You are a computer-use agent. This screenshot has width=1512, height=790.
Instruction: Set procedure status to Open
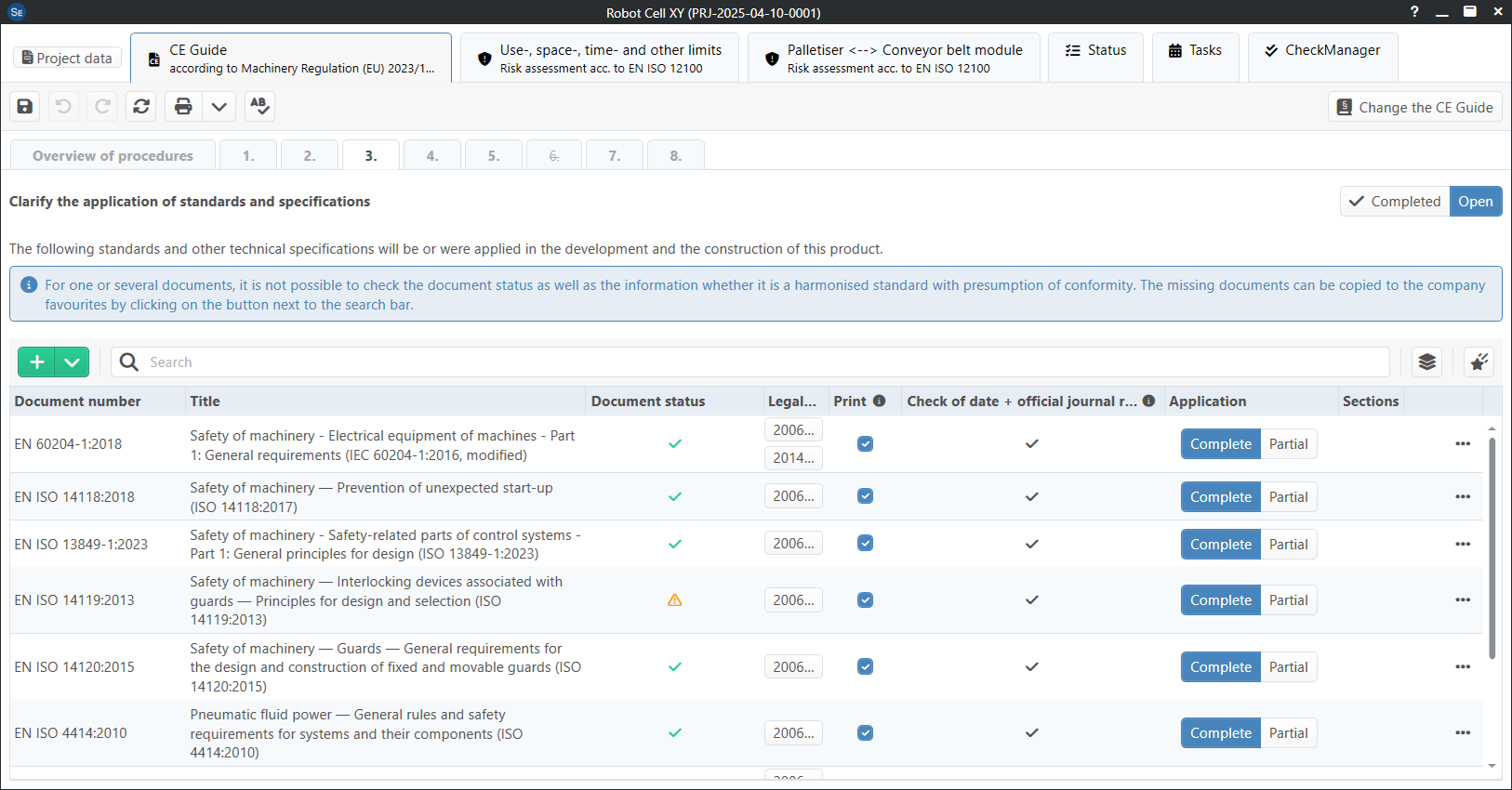[x=1476, y=202]
